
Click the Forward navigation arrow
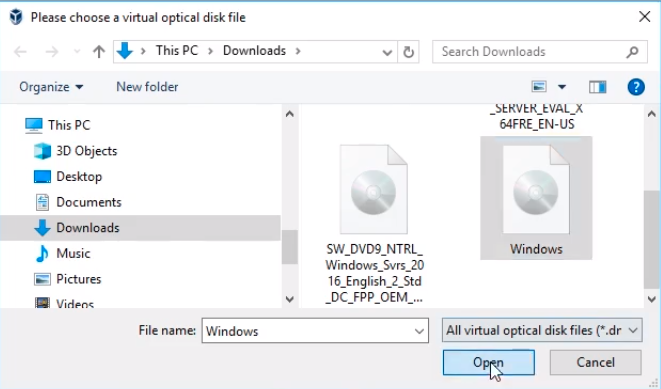click(x=51, y=52)
